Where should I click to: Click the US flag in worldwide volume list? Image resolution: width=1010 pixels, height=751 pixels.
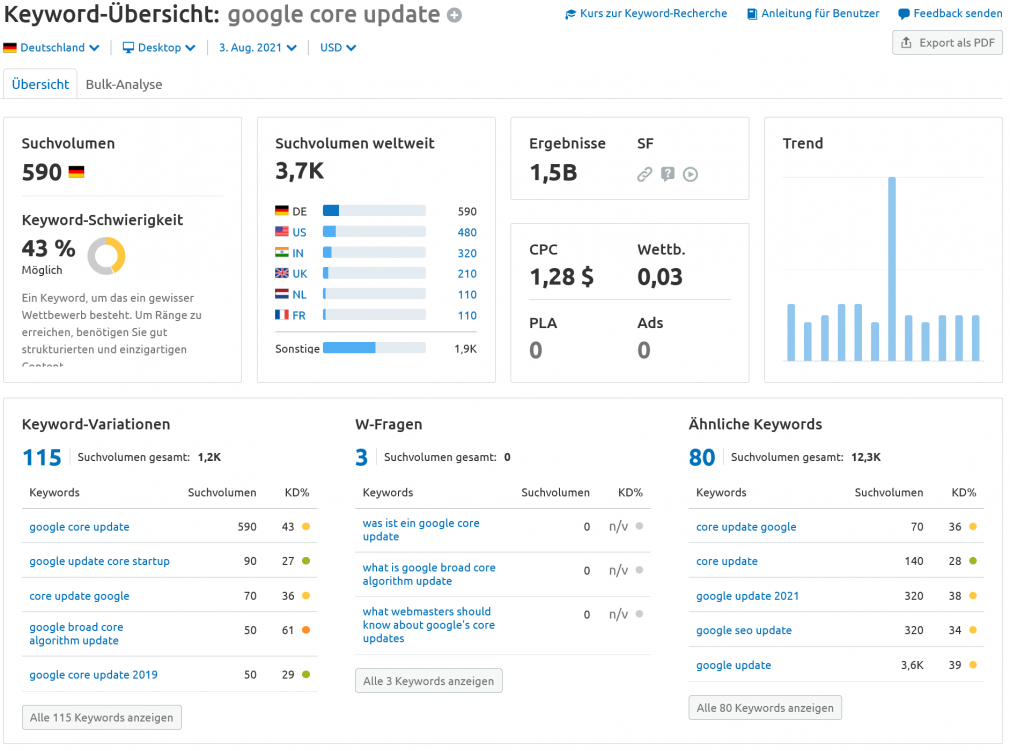[x=281, y=232]
